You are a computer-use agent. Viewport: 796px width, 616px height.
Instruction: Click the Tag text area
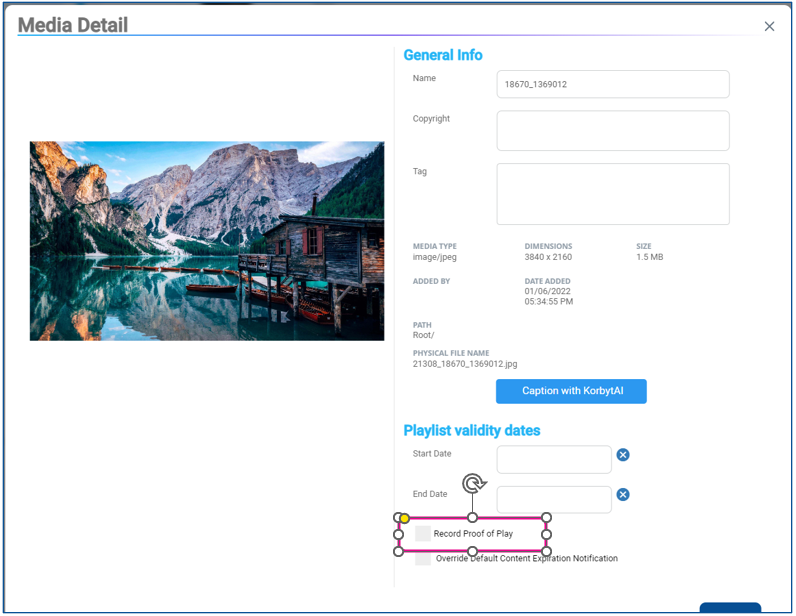click(613, 194)
